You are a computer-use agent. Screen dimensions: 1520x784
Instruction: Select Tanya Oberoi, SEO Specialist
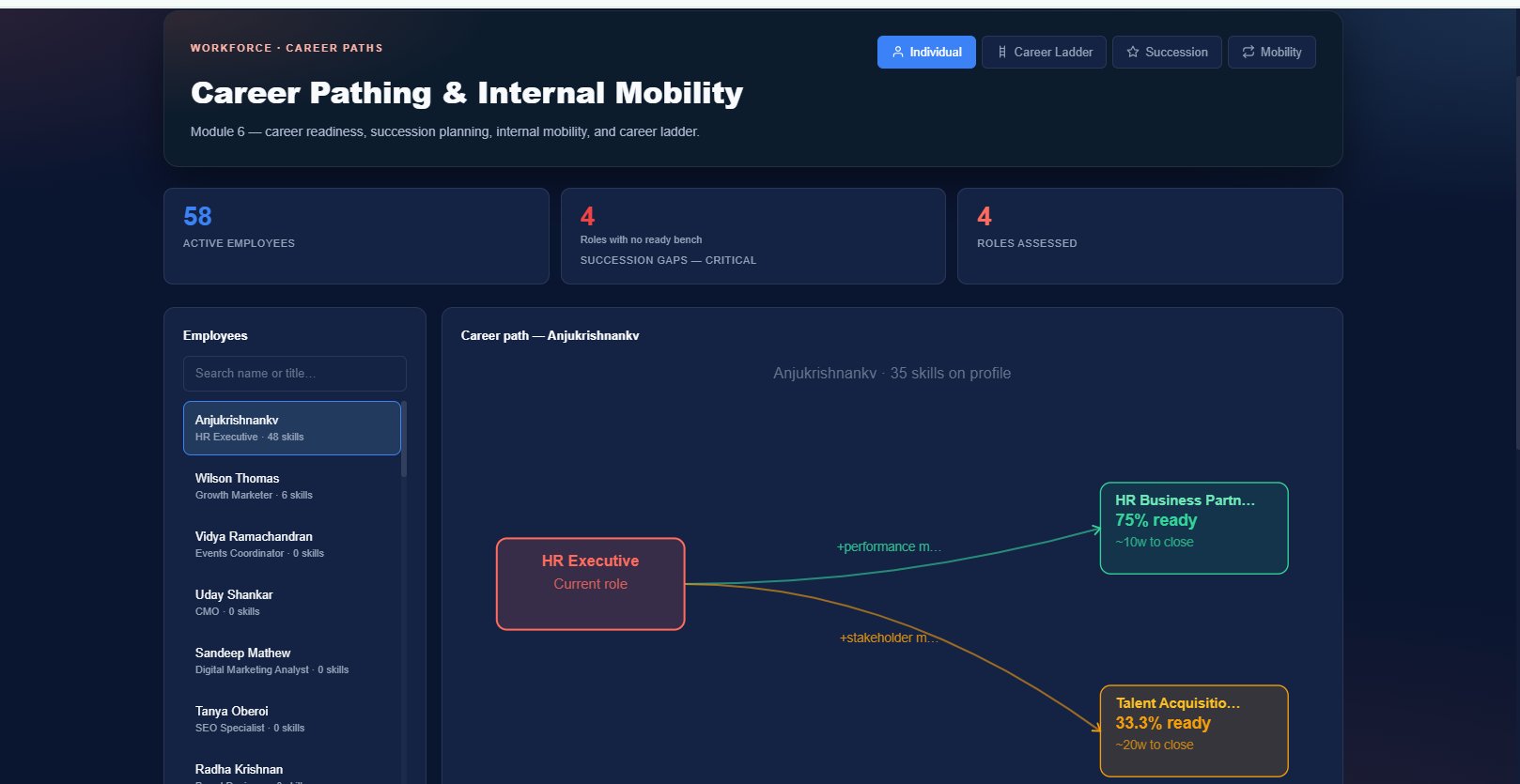pos(292,719)
